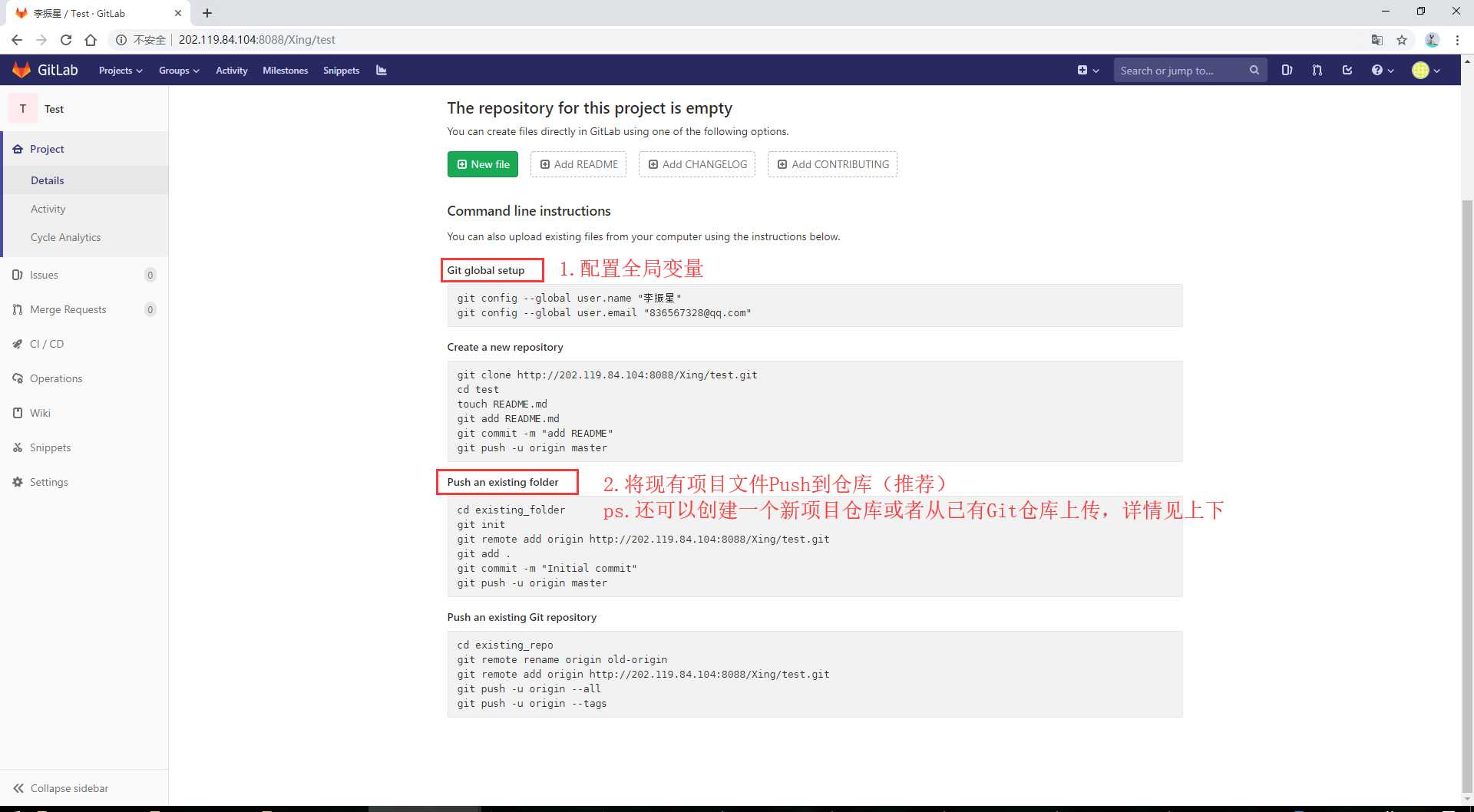Click Add README

tap(578, 164)
